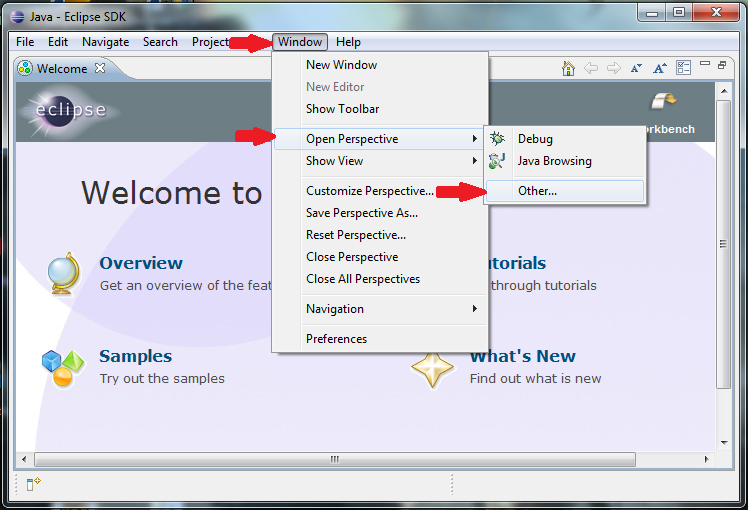Viewport: 748px width, 510px height.
Task: Open the Tutorials link
Action: point(518,263)
